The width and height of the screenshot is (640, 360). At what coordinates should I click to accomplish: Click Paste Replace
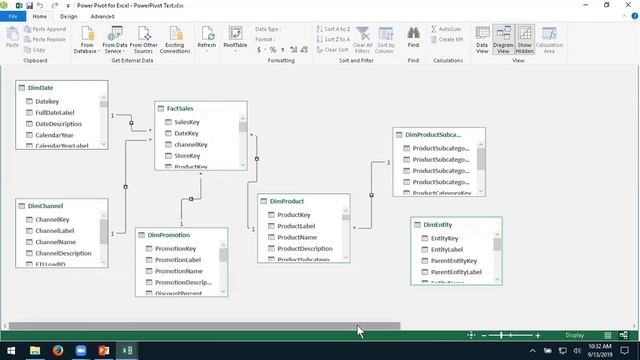tap(45, 40)
